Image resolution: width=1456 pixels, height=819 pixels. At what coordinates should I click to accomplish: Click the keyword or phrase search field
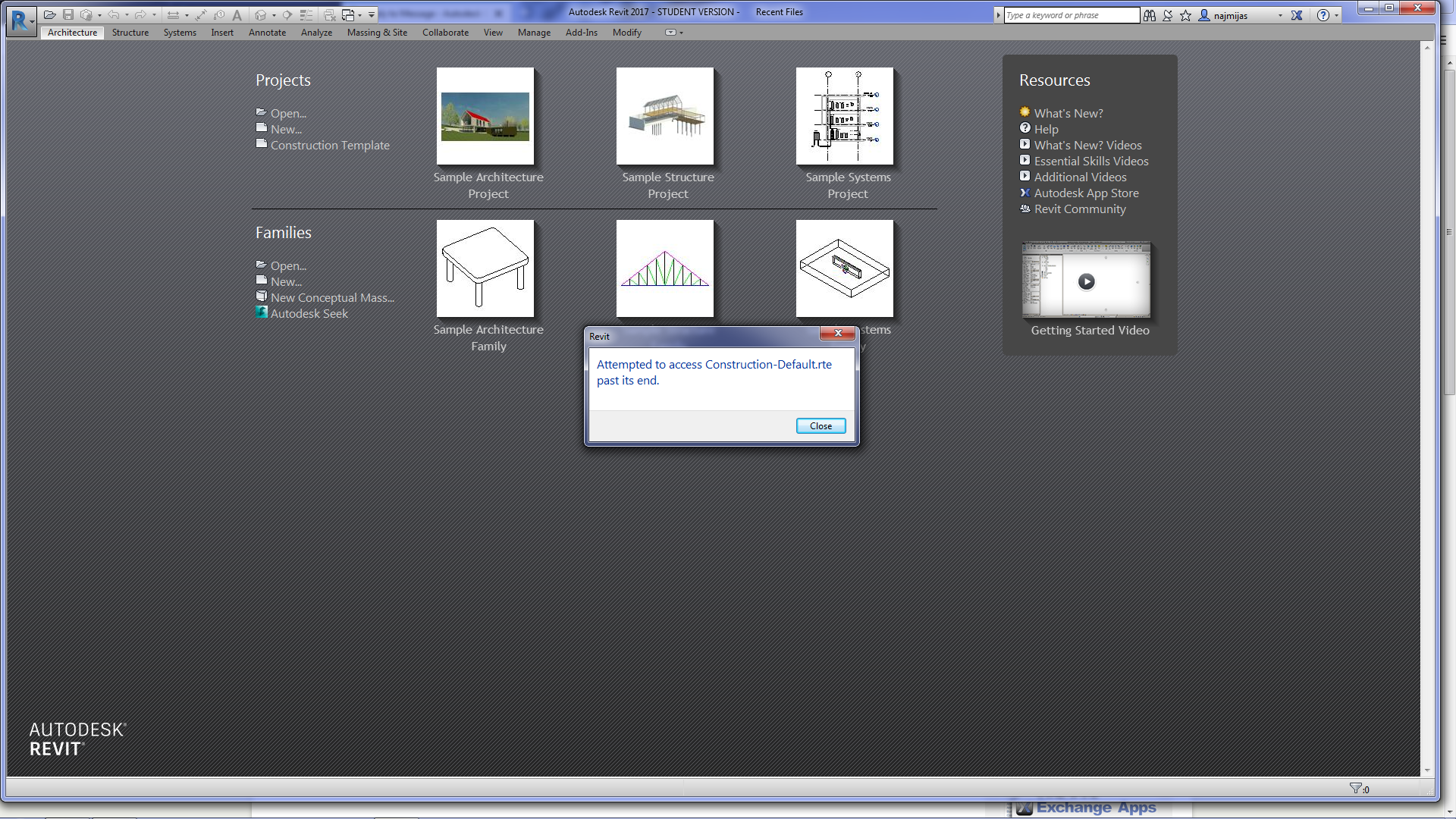(x=1072, y=15)
